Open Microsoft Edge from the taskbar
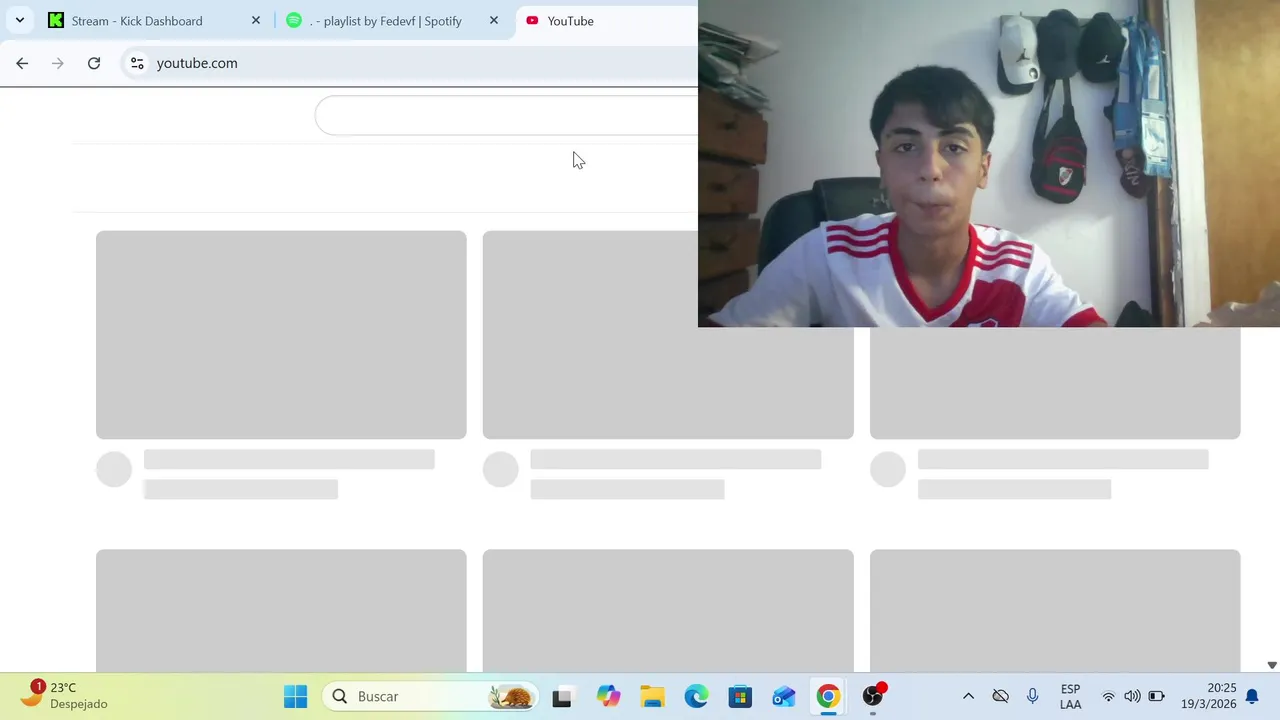 (x=696, y=696)
